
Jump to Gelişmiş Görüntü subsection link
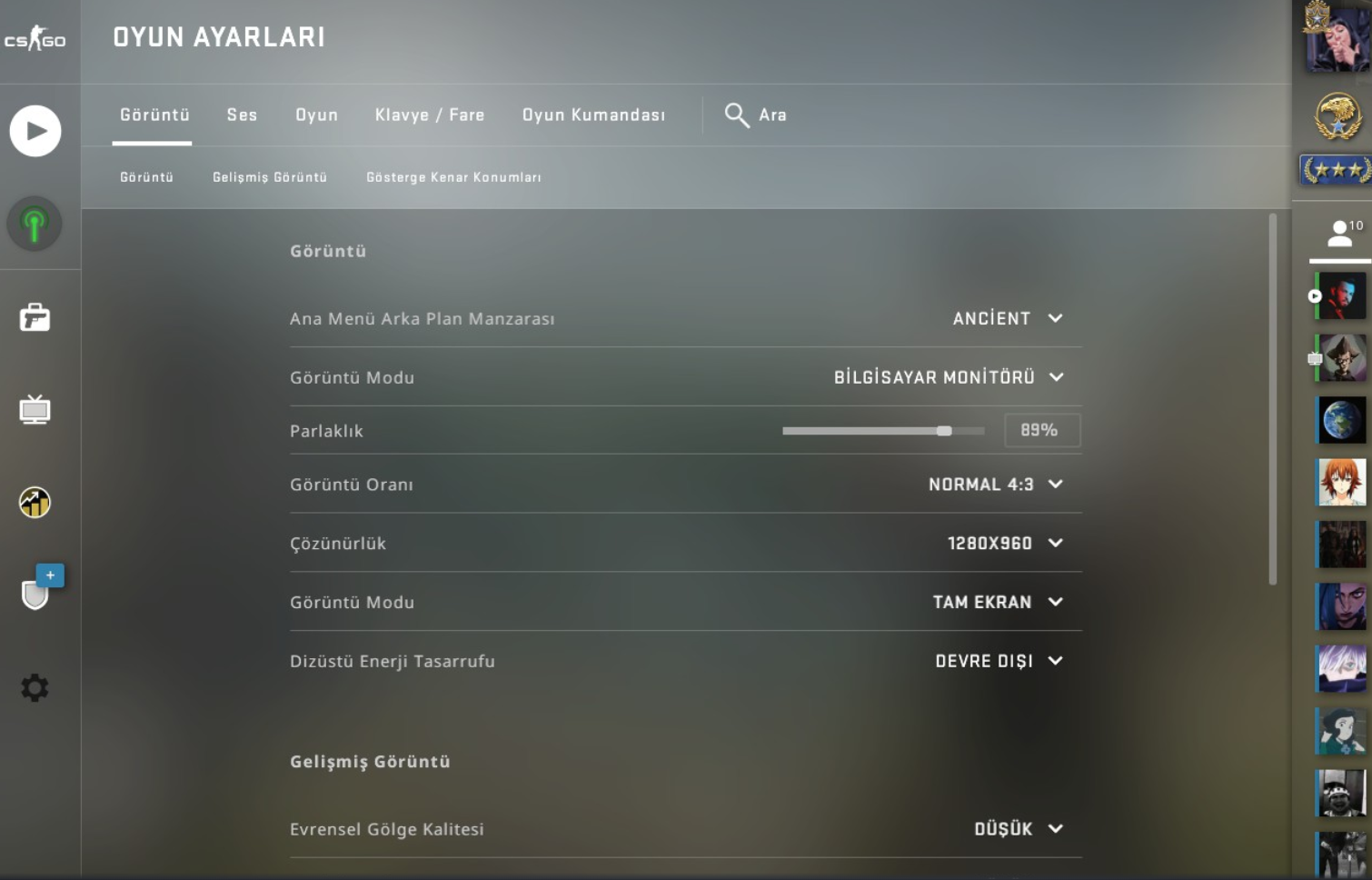pos(270,177)
